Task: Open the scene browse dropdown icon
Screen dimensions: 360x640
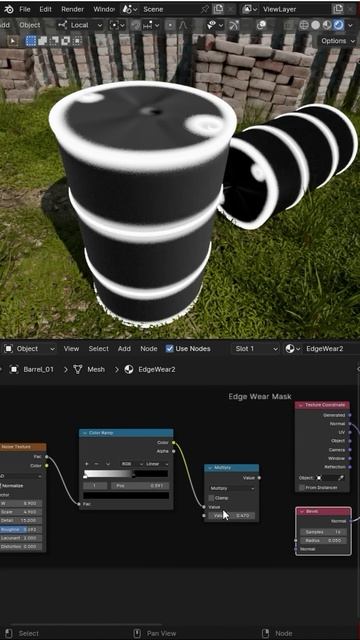Action: coord(130,9)
